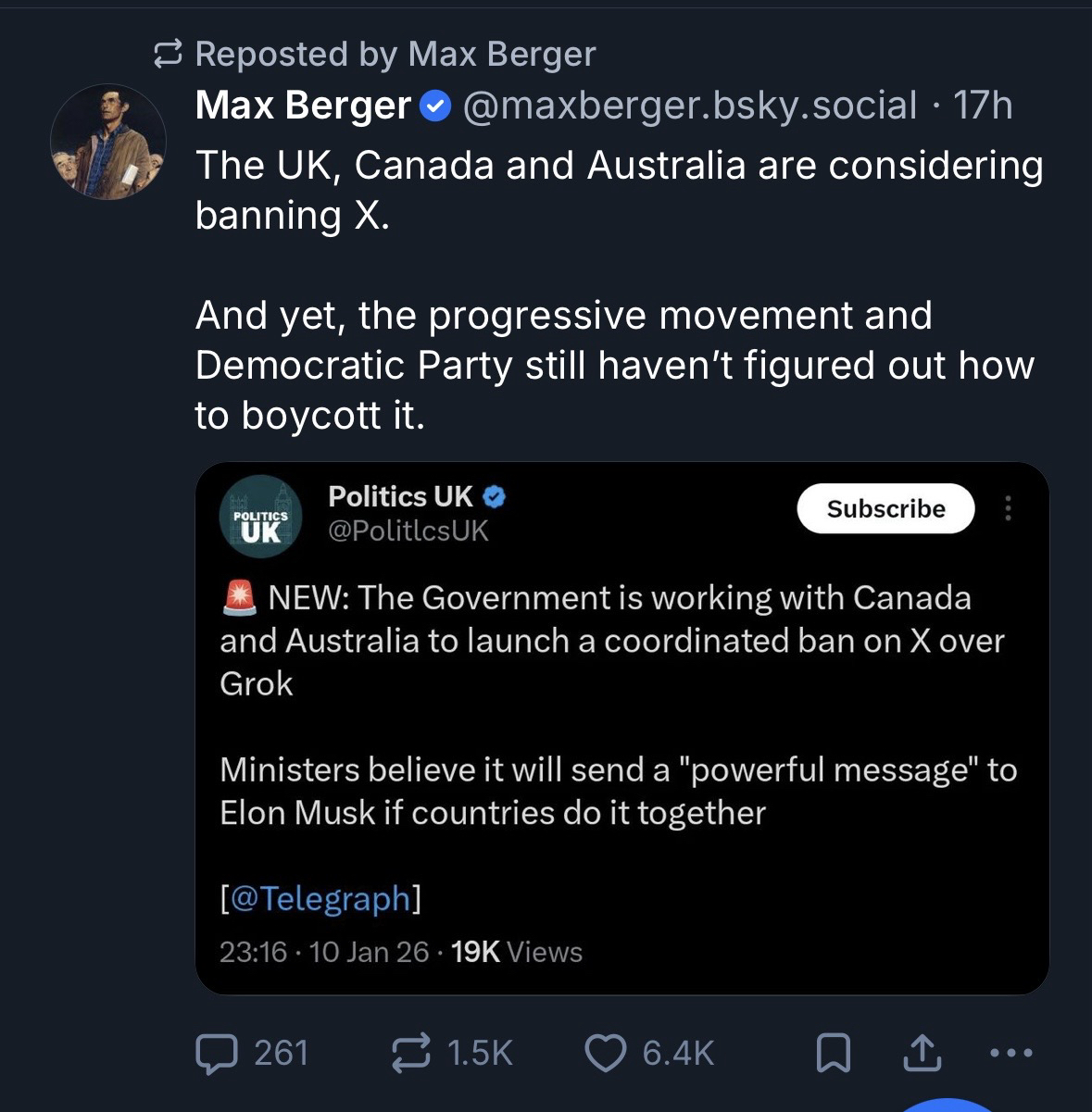Click the @Telegraph mention link
The image size is (1092, 1112).
[320, 898]
